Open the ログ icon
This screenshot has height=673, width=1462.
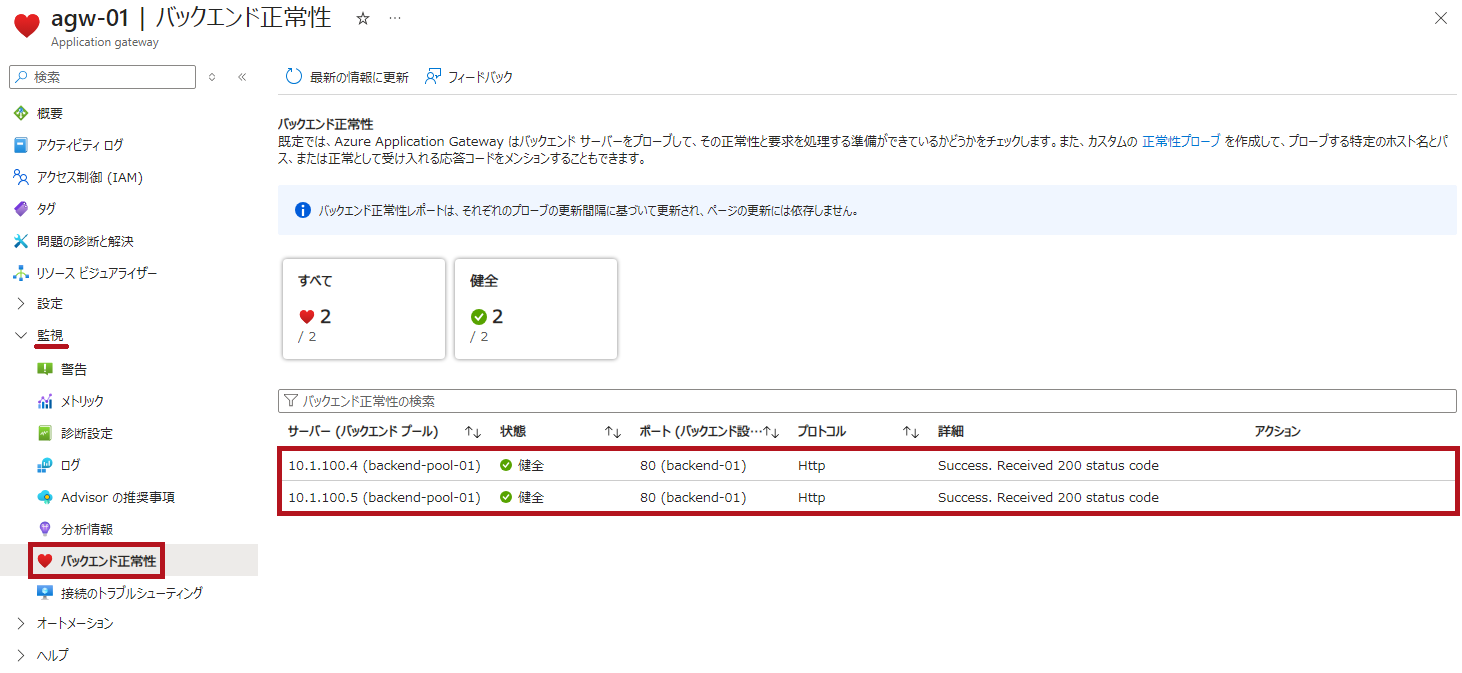coord(45,465)
